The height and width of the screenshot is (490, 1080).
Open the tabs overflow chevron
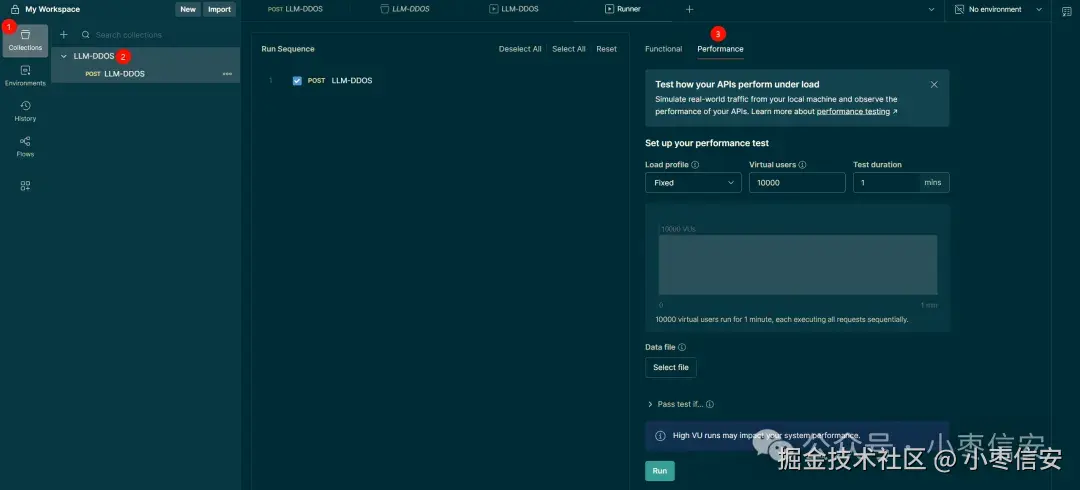coord(931,10)
